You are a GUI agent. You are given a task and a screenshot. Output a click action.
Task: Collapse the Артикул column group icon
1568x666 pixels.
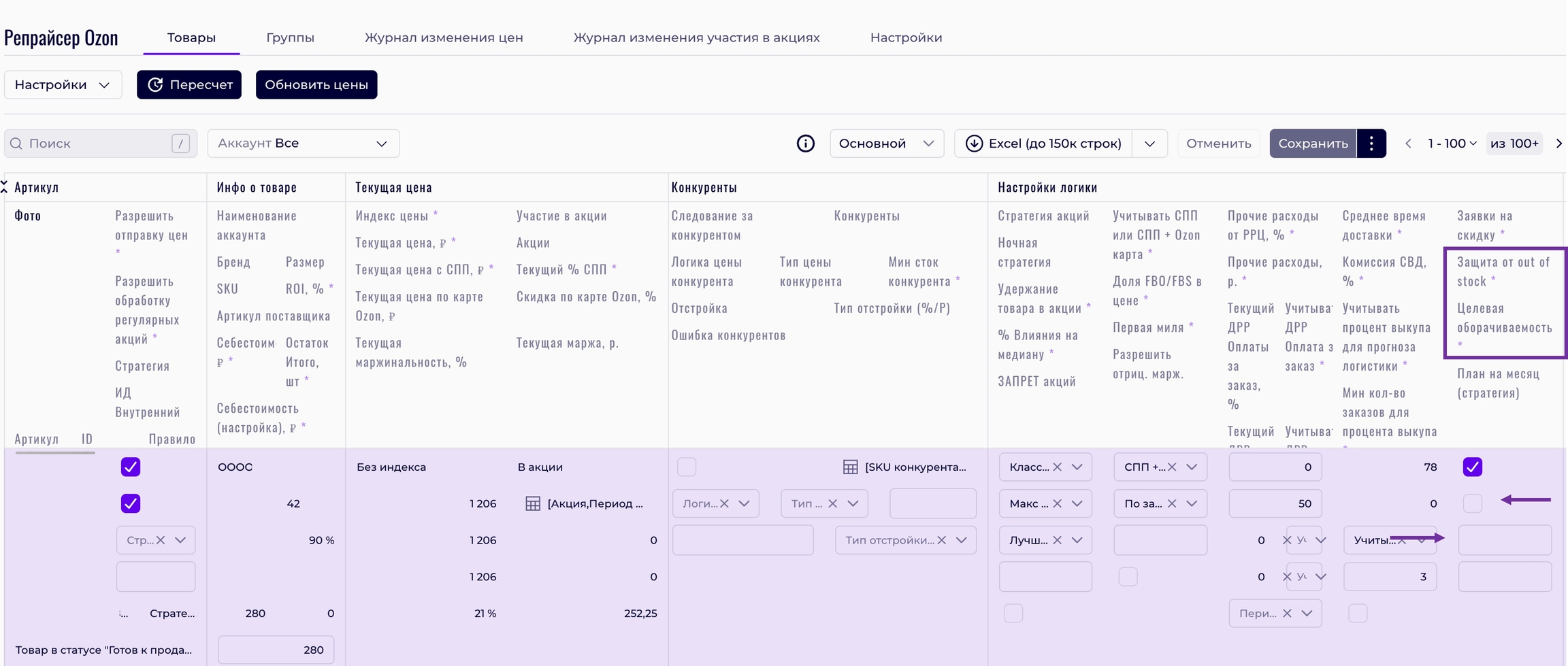(x=5, y=187)
